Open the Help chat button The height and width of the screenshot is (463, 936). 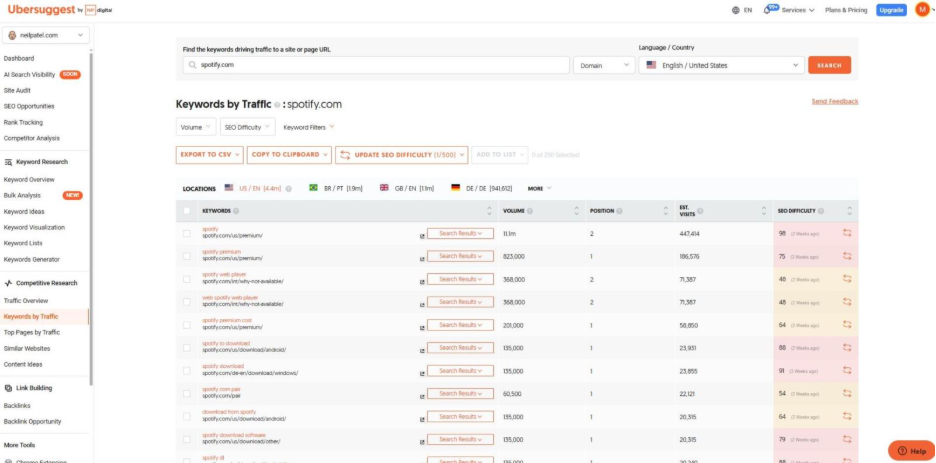[x=911, y=450]
